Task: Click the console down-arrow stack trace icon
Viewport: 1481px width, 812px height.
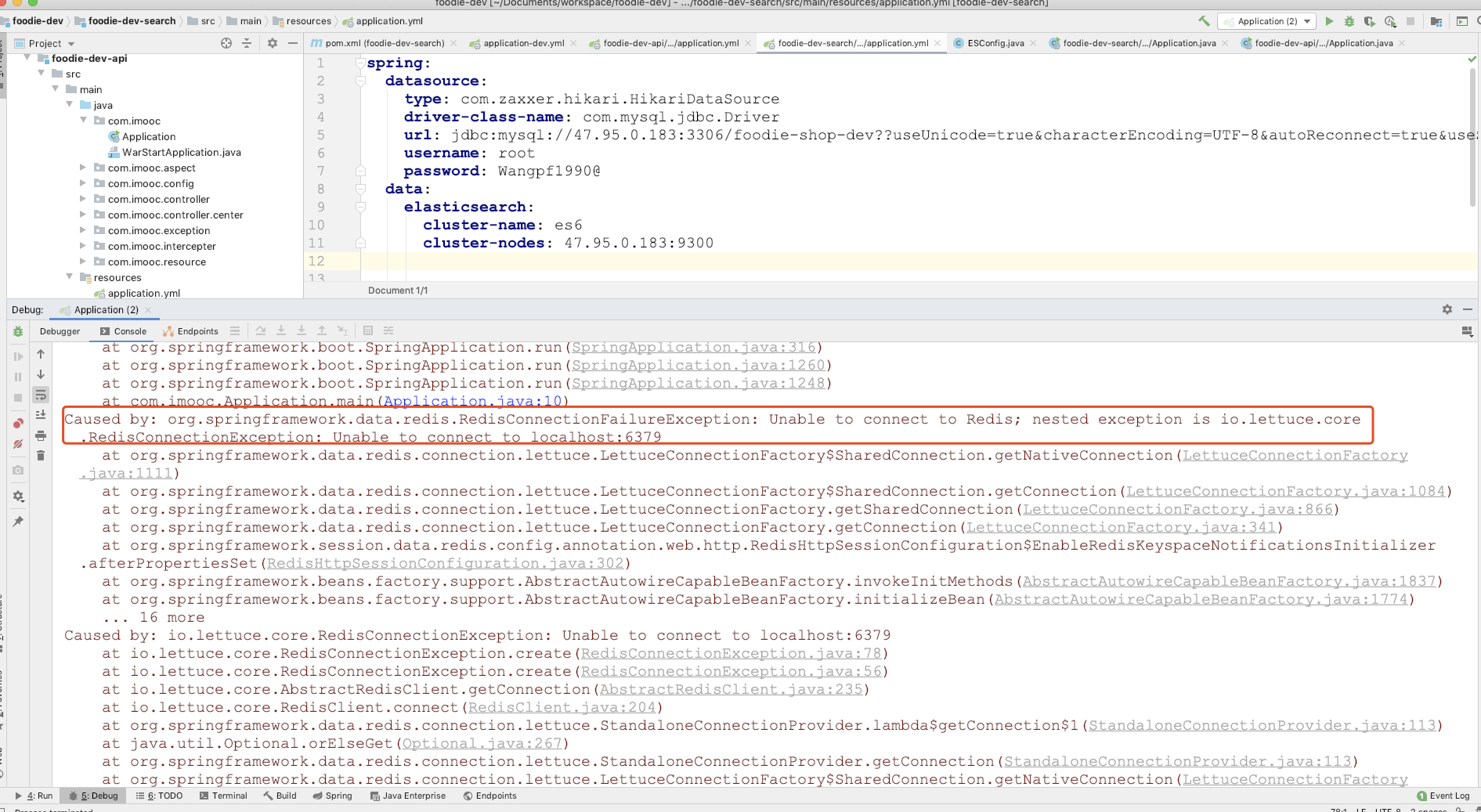Action: (41, 374)
